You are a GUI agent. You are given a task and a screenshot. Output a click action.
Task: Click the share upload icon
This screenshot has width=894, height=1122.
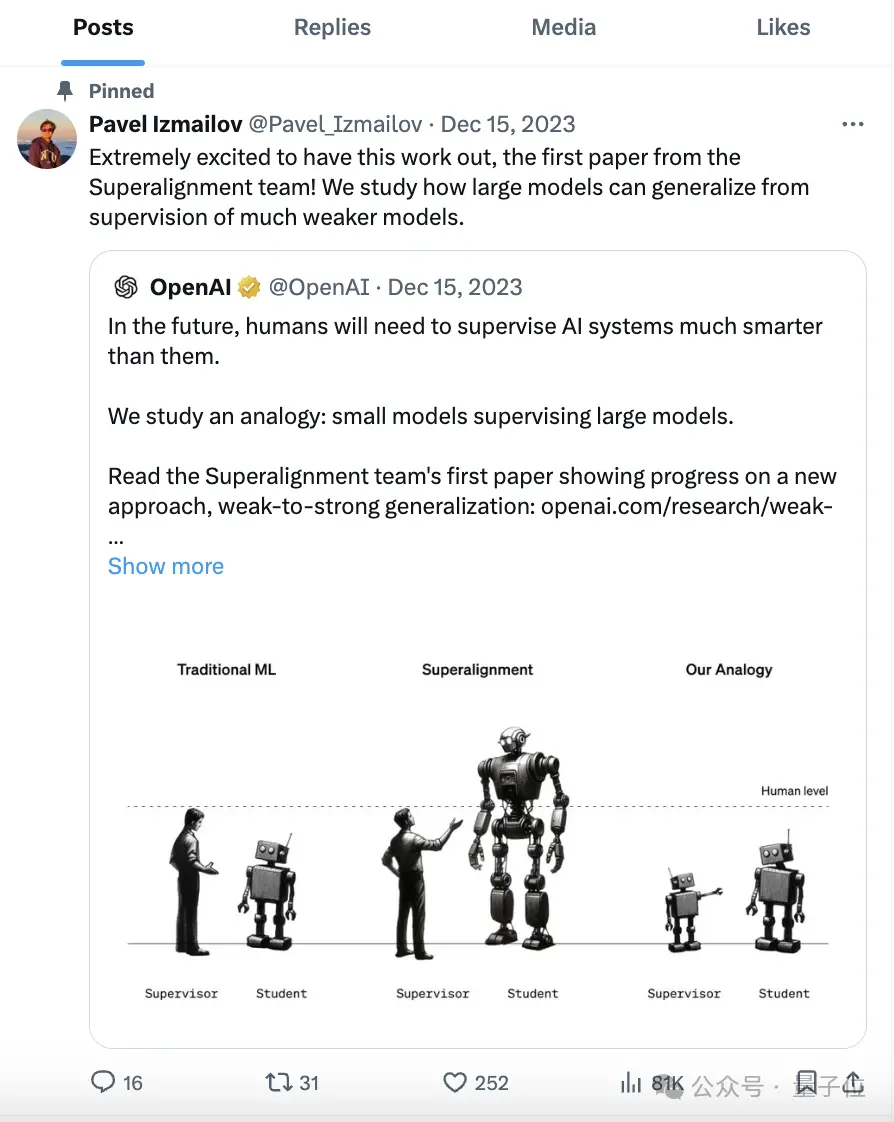pyautogui.click(x=854, y=1083)
